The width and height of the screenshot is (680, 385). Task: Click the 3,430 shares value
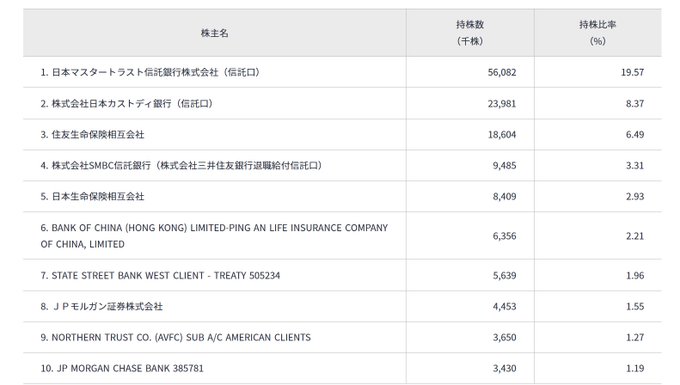tap(504, 368)
